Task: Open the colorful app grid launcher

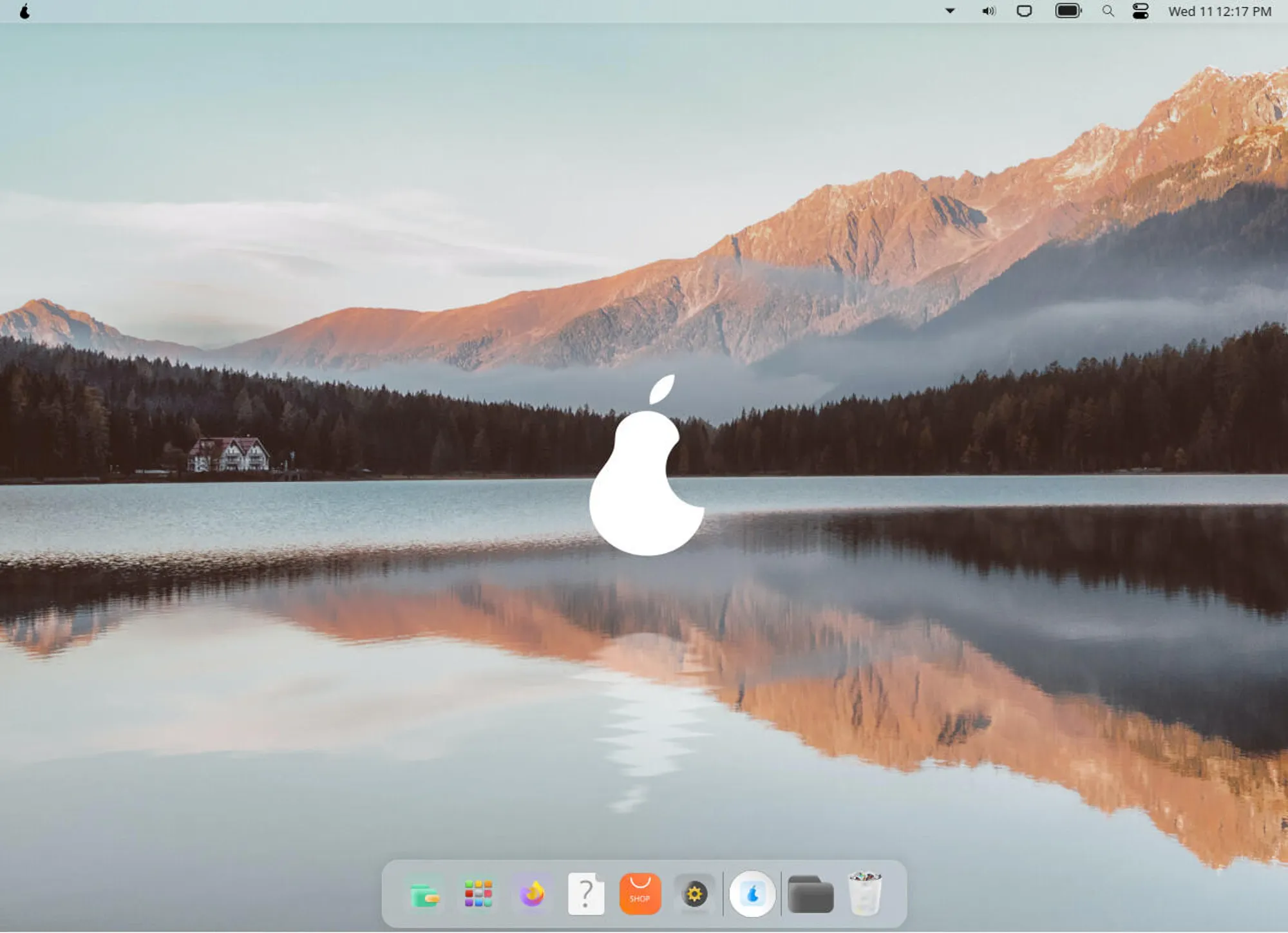Action: click(x=478, y=894)
